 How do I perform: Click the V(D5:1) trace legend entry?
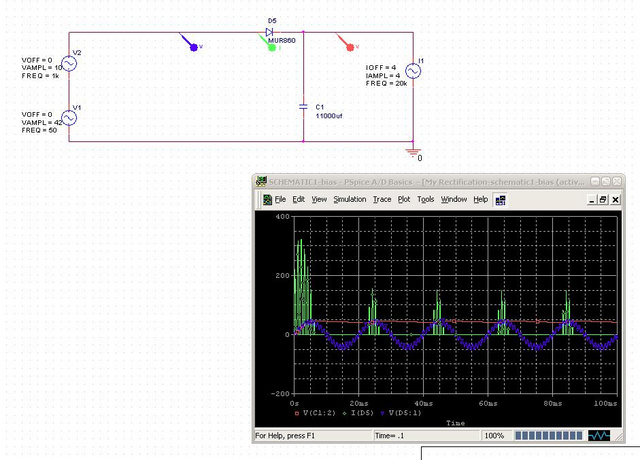[401, 413]
